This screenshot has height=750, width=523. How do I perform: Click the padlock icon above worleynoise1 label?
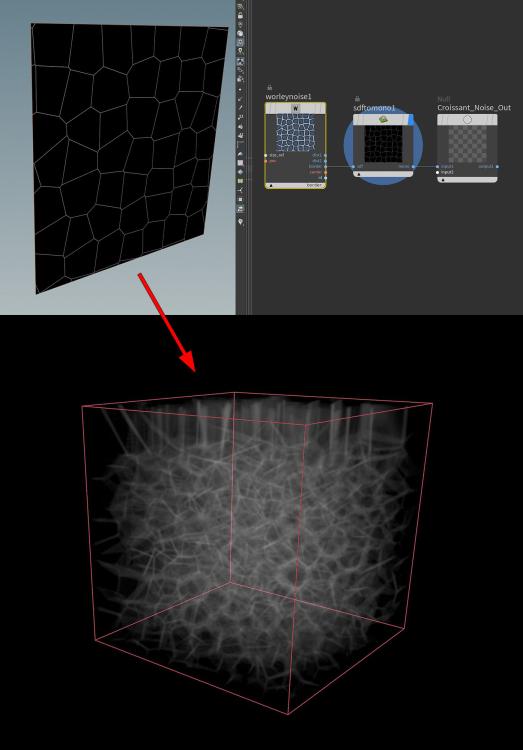tap(269, 88)
